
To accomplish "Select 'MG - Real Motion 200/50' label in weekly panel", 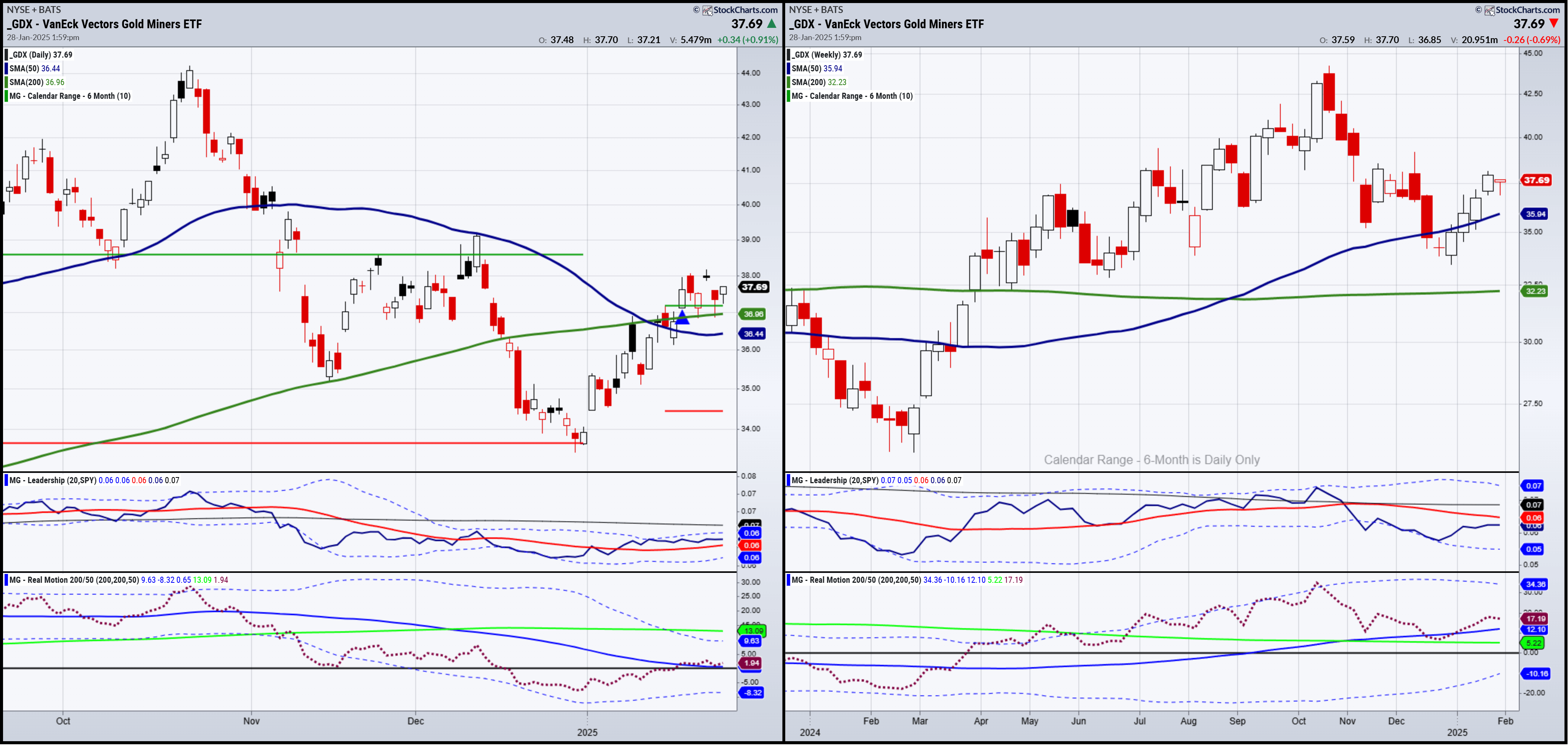I will 834,580.
